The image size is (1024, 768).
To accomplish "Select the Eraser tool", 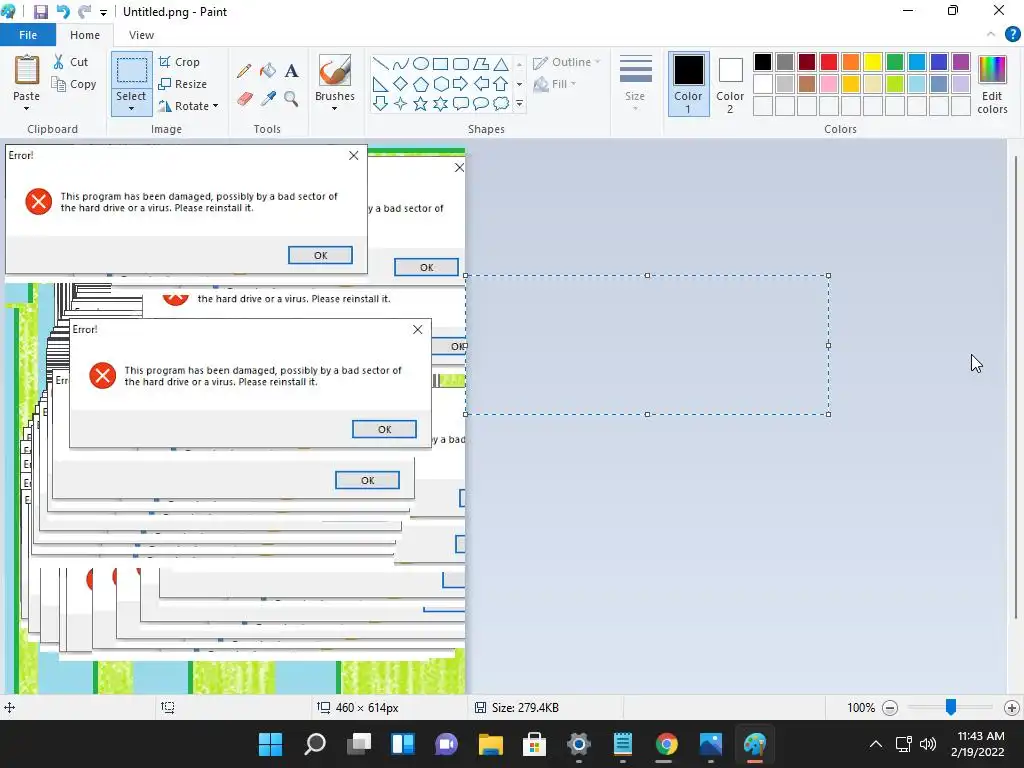I will [244, 99].
